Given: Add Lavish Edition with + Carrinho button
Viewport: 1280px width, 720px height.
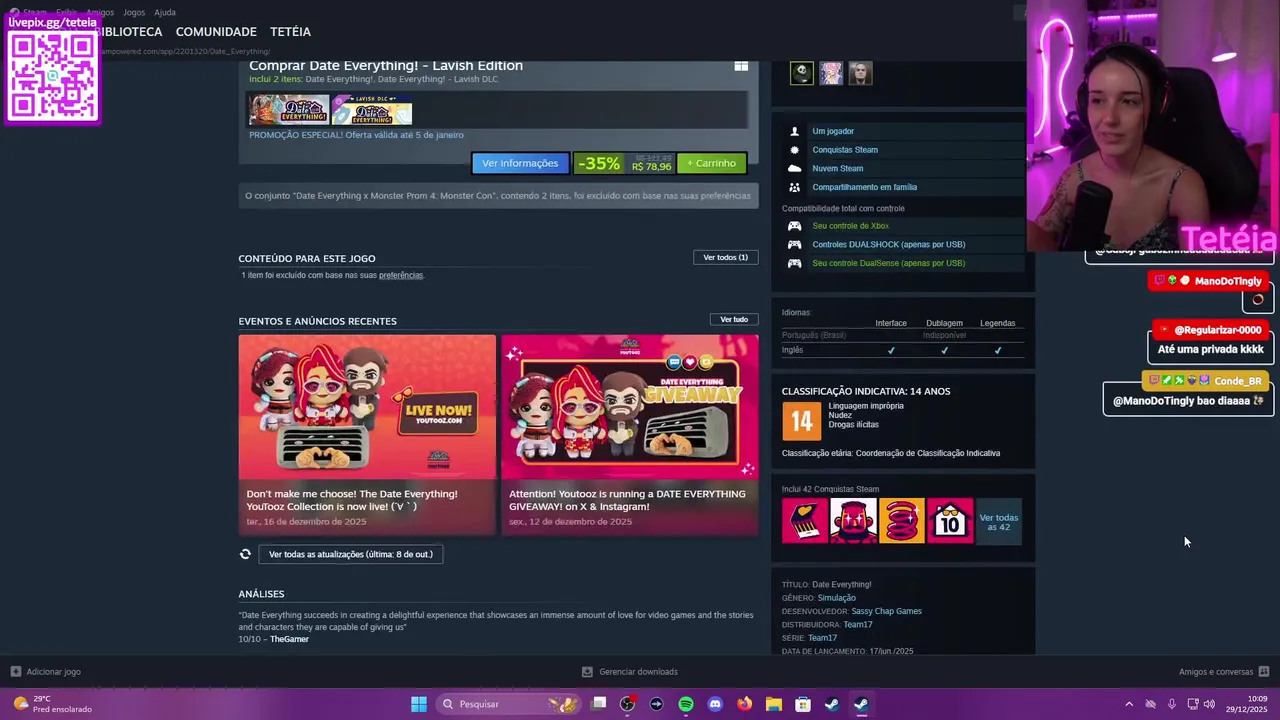Looking at the screenshot, I should tap(711, 163).
